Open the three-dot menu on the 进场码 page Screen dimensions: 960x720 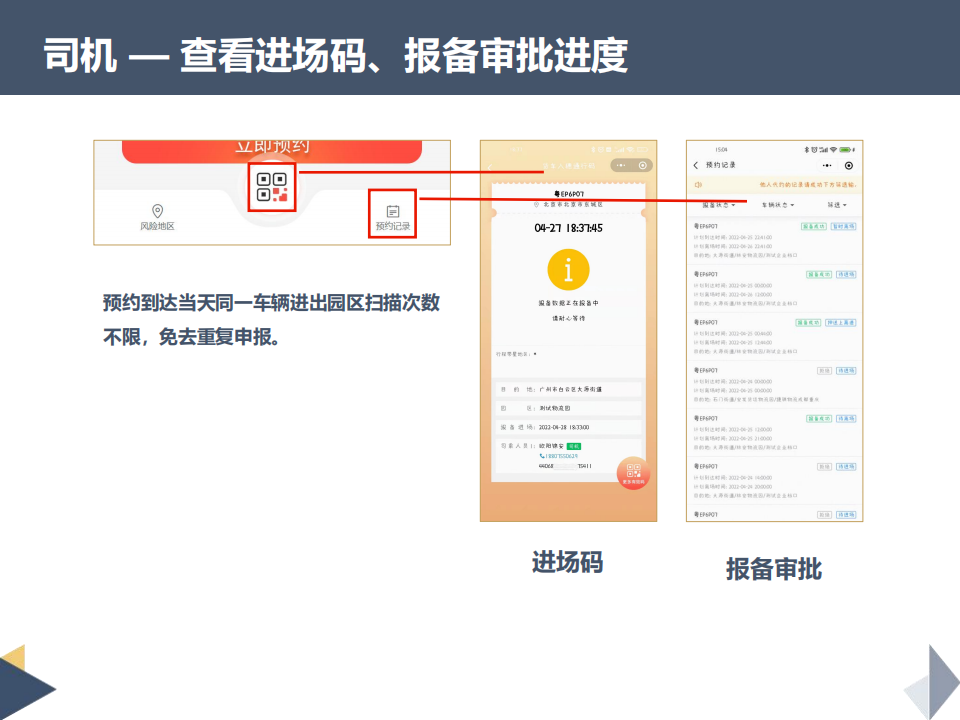(622, 164)
